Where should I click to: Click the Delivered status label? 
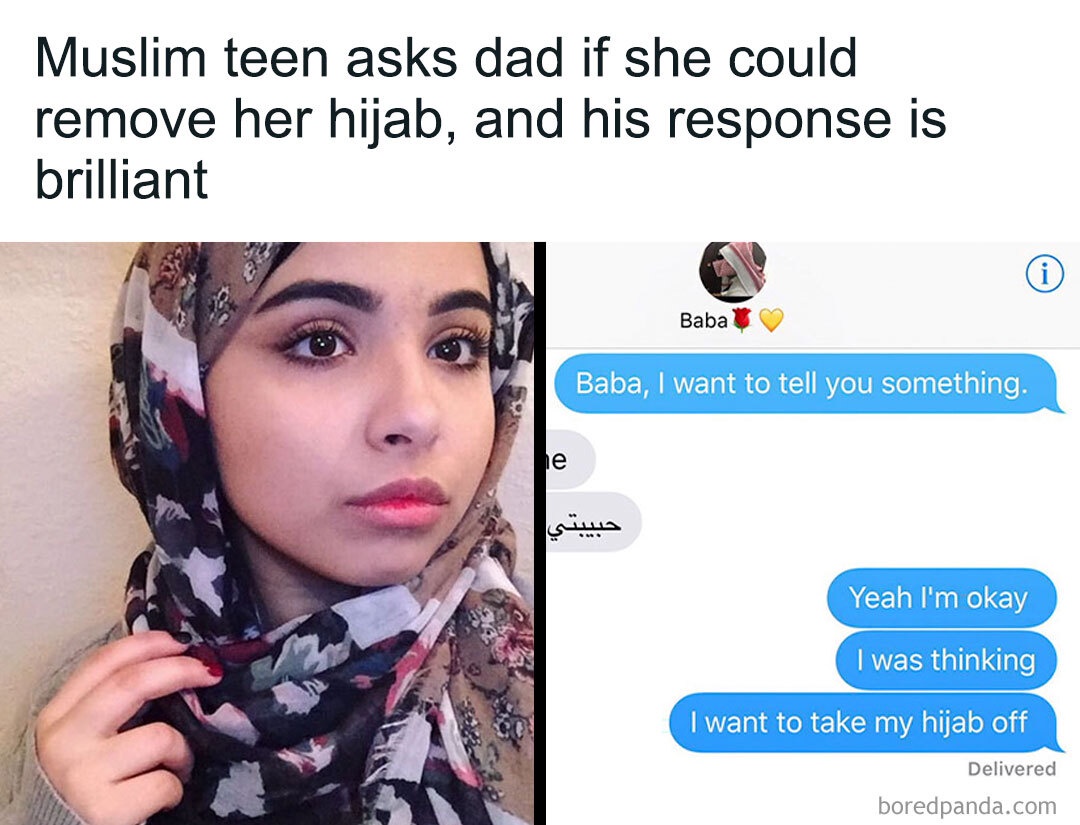[x=1011, y=769]
